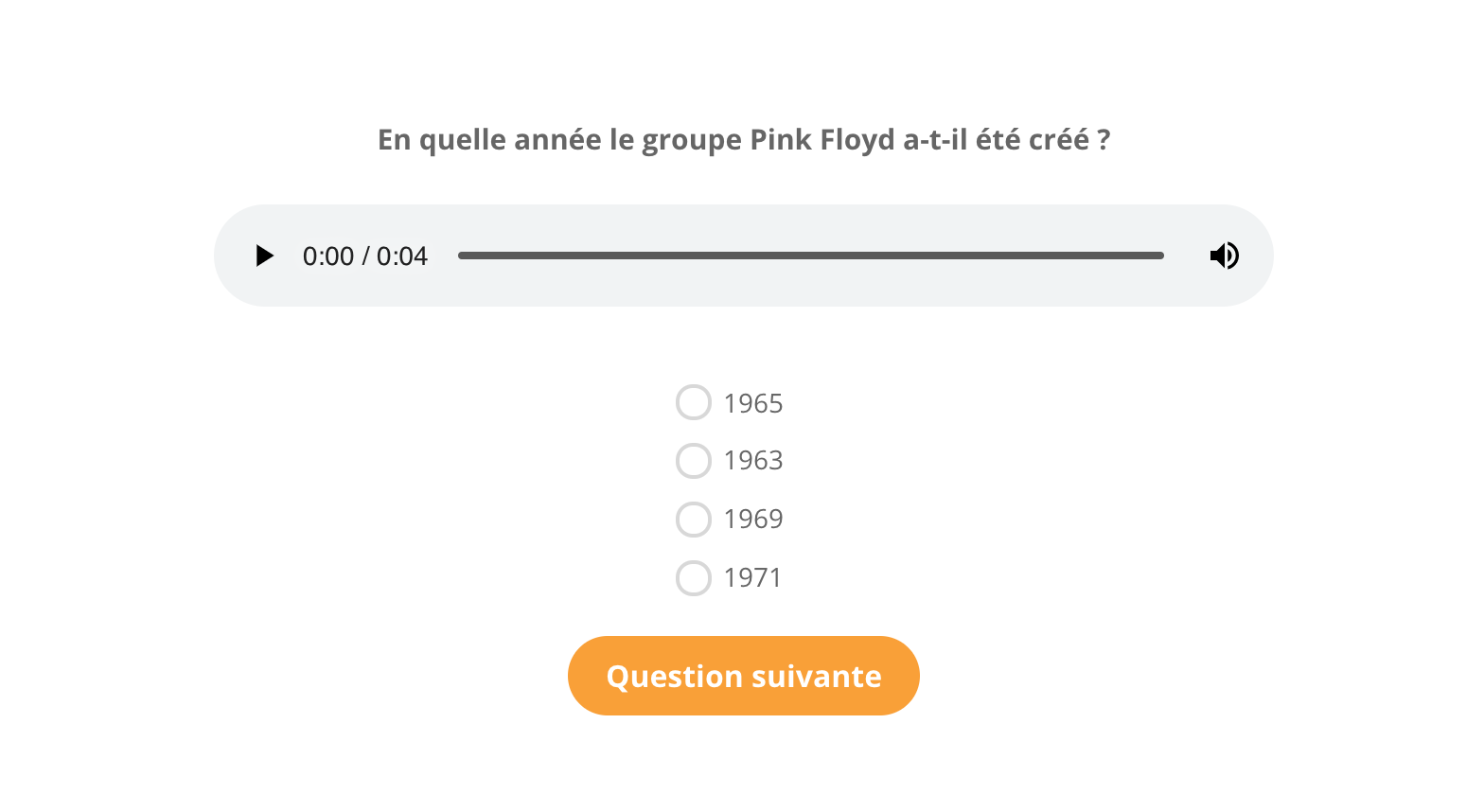Image resolution: width=1484 pixels, height=812 pixels.
Task: Select the 1965 radio button
Action: point(694,402)
